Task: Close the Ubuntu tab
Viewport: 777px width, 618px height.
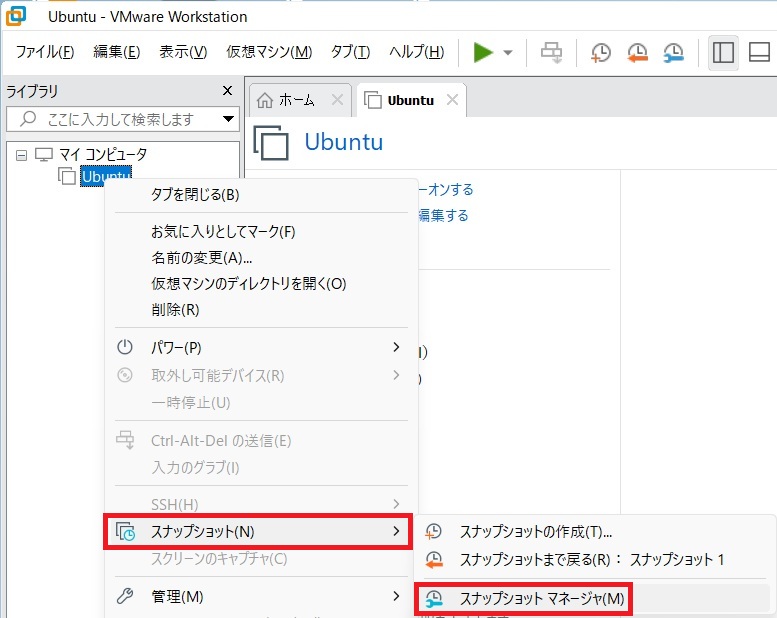Action: 452,100
